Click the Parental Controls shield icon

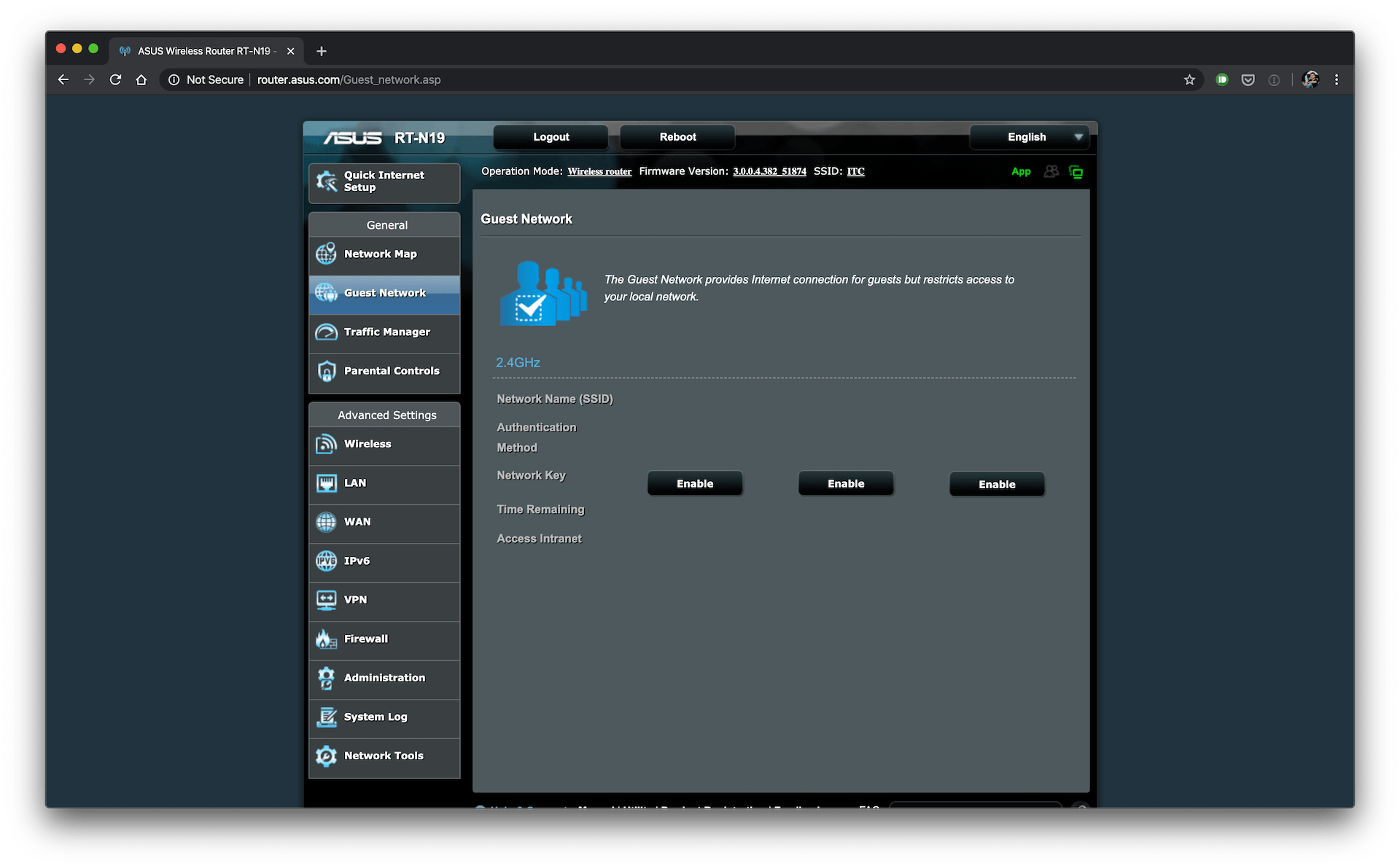(x=327, y=371)
